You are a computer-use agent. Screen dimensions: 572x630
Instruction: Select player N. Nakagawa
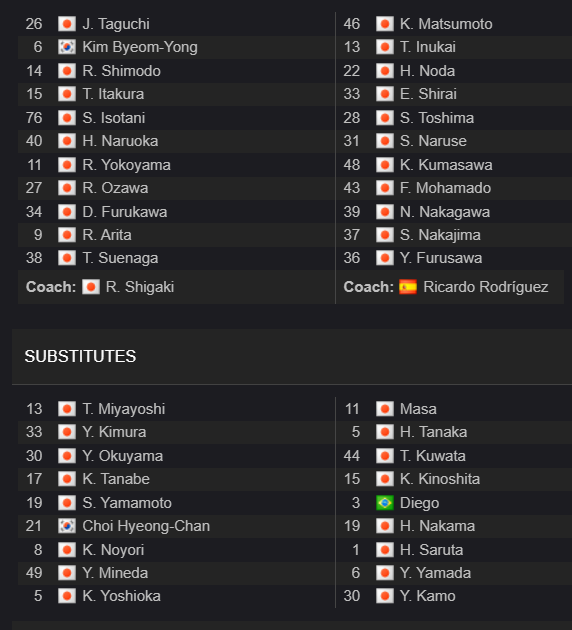(445, 212)
